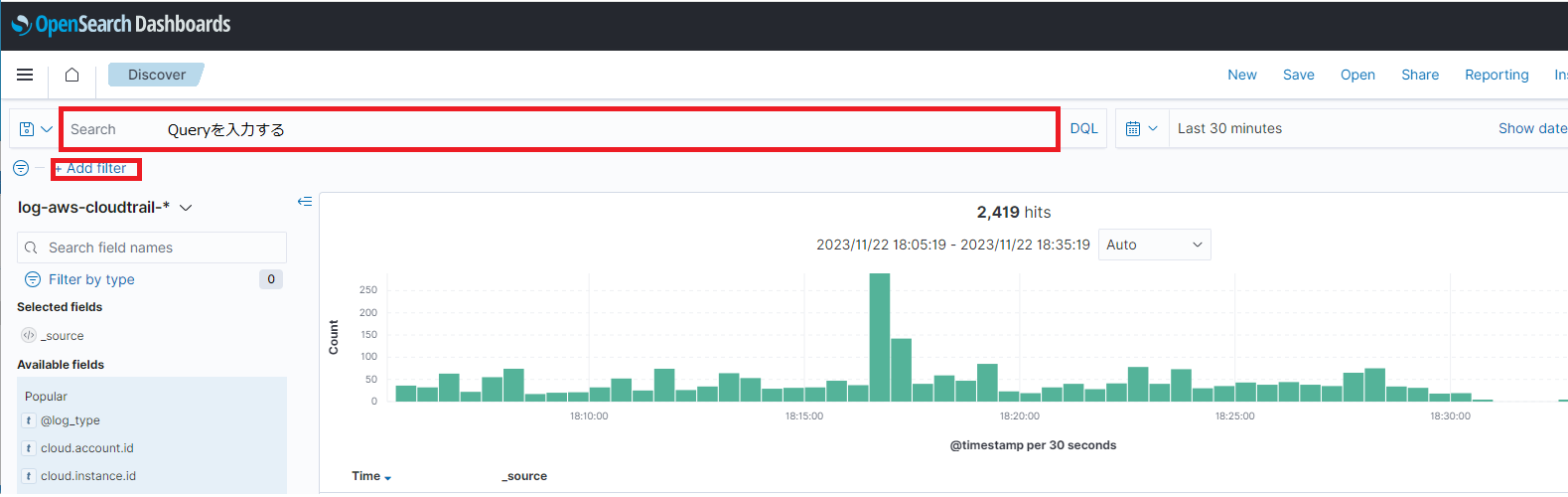Click New in the top menu
Screen dimensions: 1568x497
pos(1242,75)
